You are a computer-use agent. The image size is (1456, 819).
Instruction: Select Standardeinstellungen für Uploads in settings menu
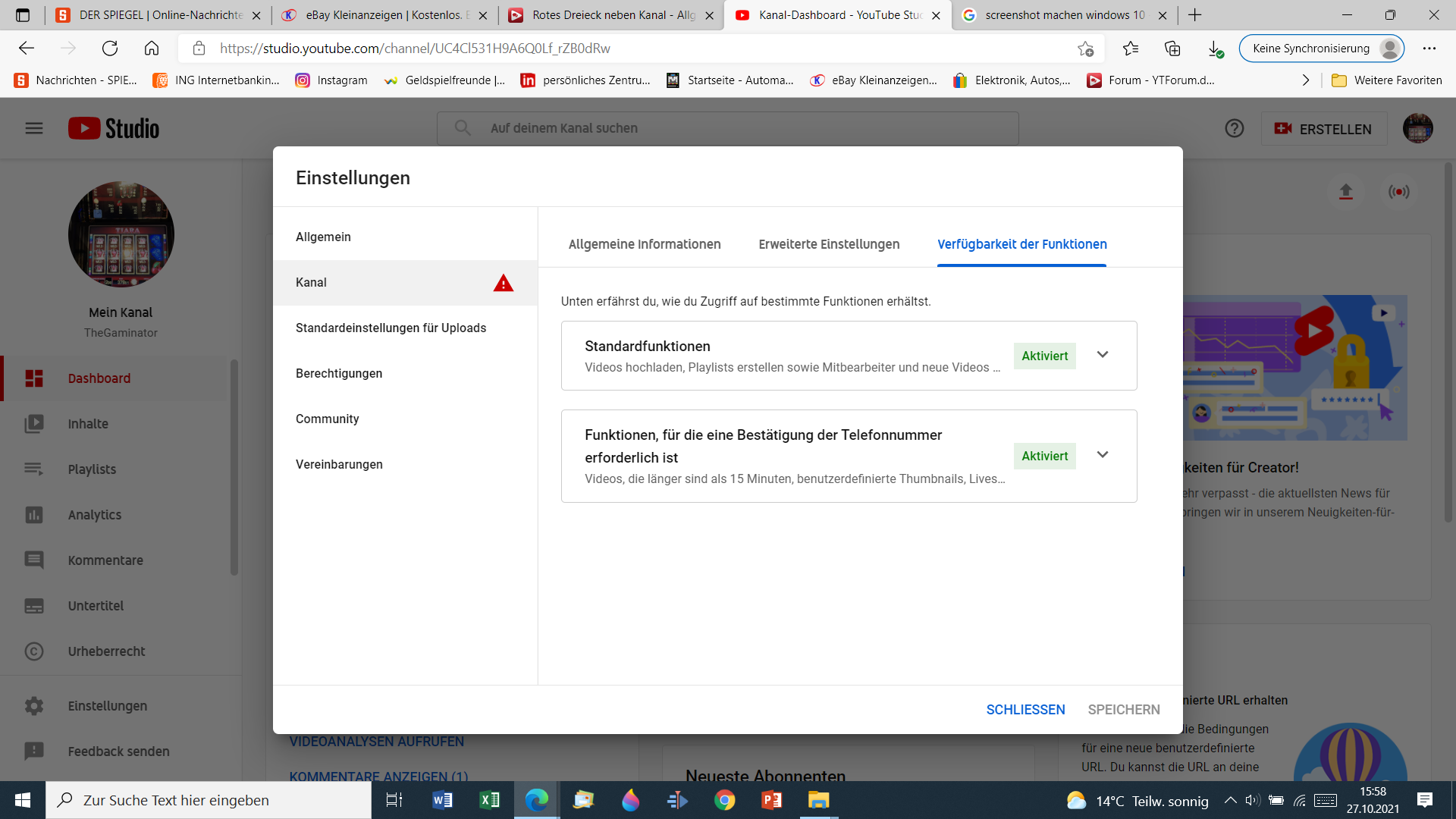click(x=391, y=328)
